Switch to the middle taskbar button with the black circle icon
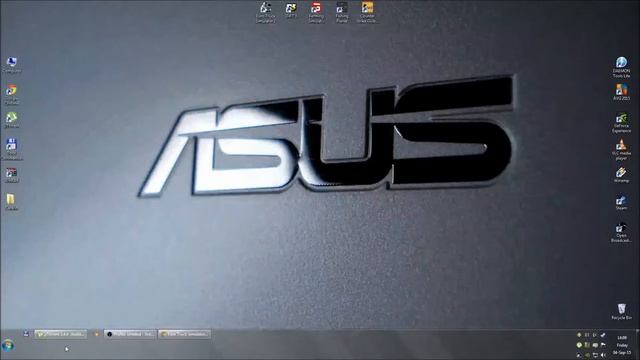Screen dimensions: 640x360 pos(130,334)
